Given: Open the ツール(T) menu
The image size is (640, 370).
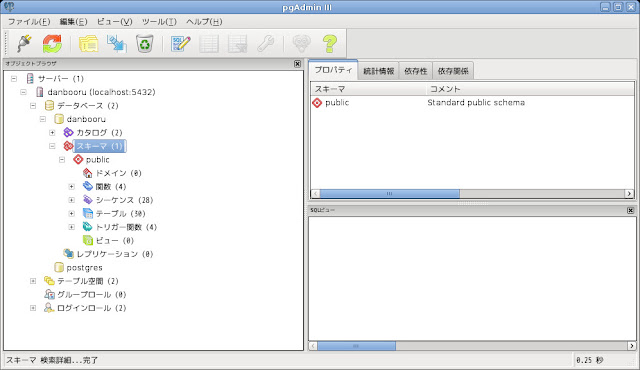Looking at the screenshot, I should (x=159, y=22).
